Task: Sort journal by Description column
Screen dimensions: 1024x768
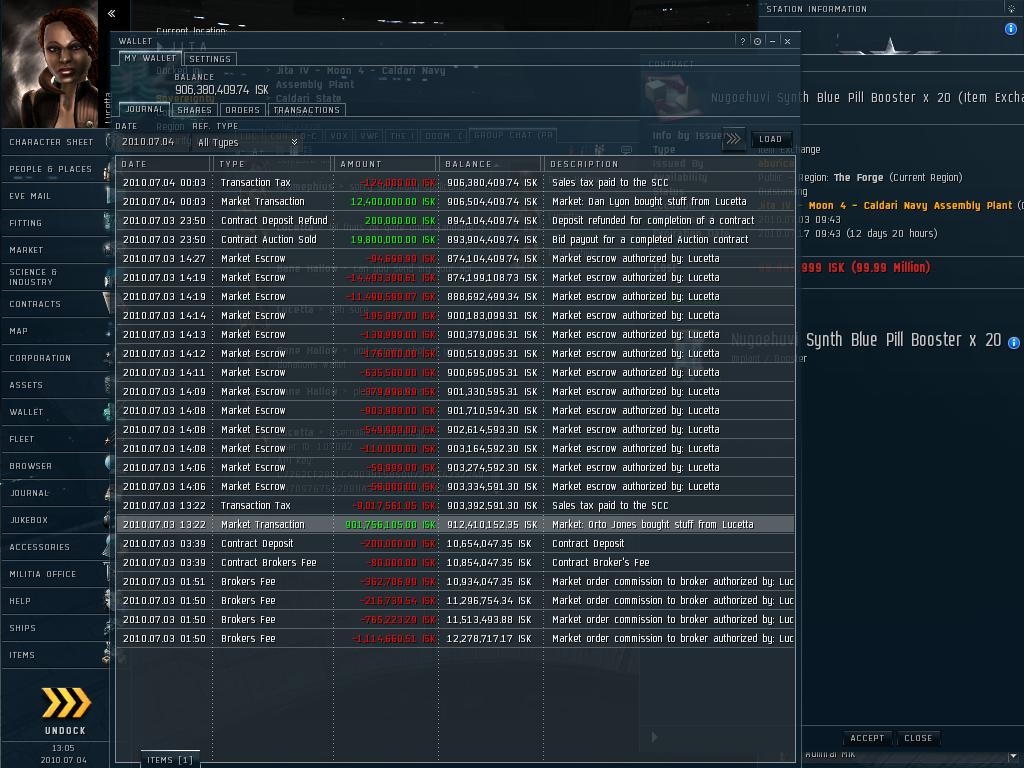Action: (x=669, y=164)
